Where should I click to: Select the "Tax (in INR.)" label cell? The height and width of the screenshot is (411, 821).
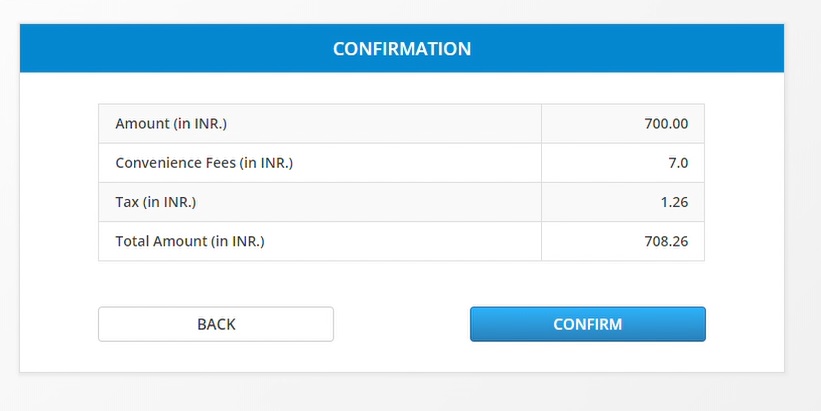coord(156,202)
